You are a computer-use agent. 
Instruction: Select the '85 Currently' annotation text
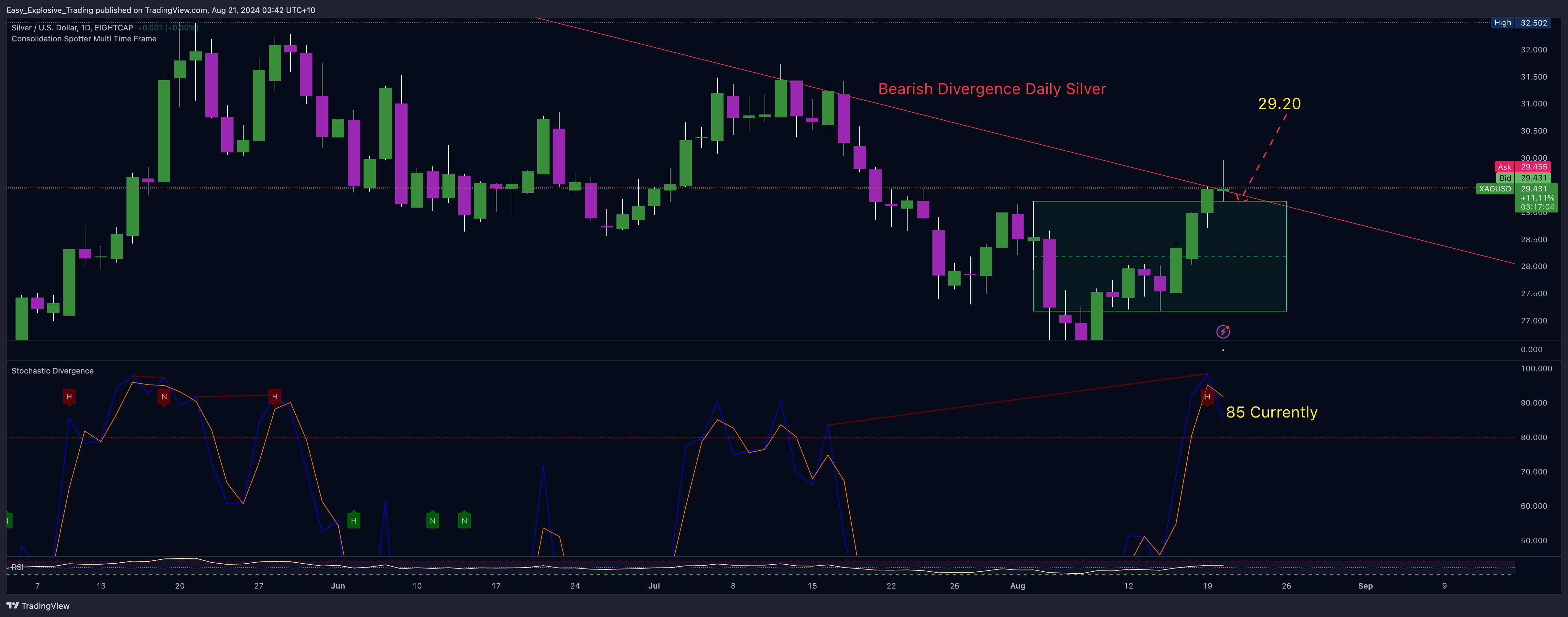click(x=1271, y=413)
